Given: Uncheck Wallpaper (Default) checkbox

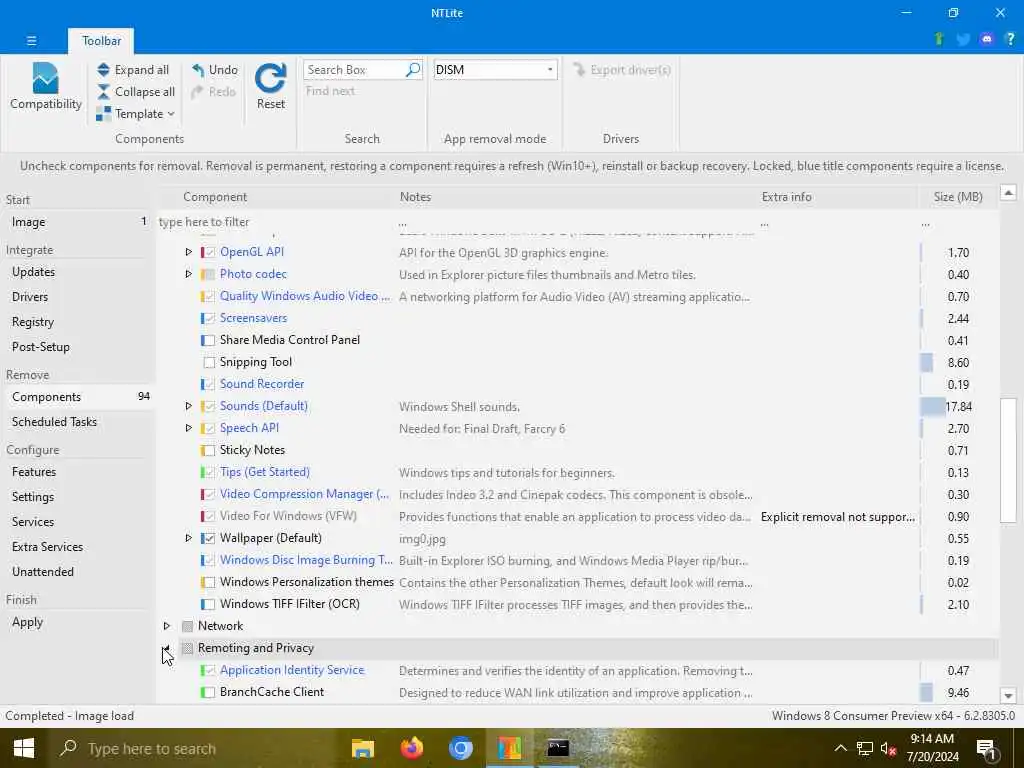Looking at the screenshot, I should tap(208, 538).
